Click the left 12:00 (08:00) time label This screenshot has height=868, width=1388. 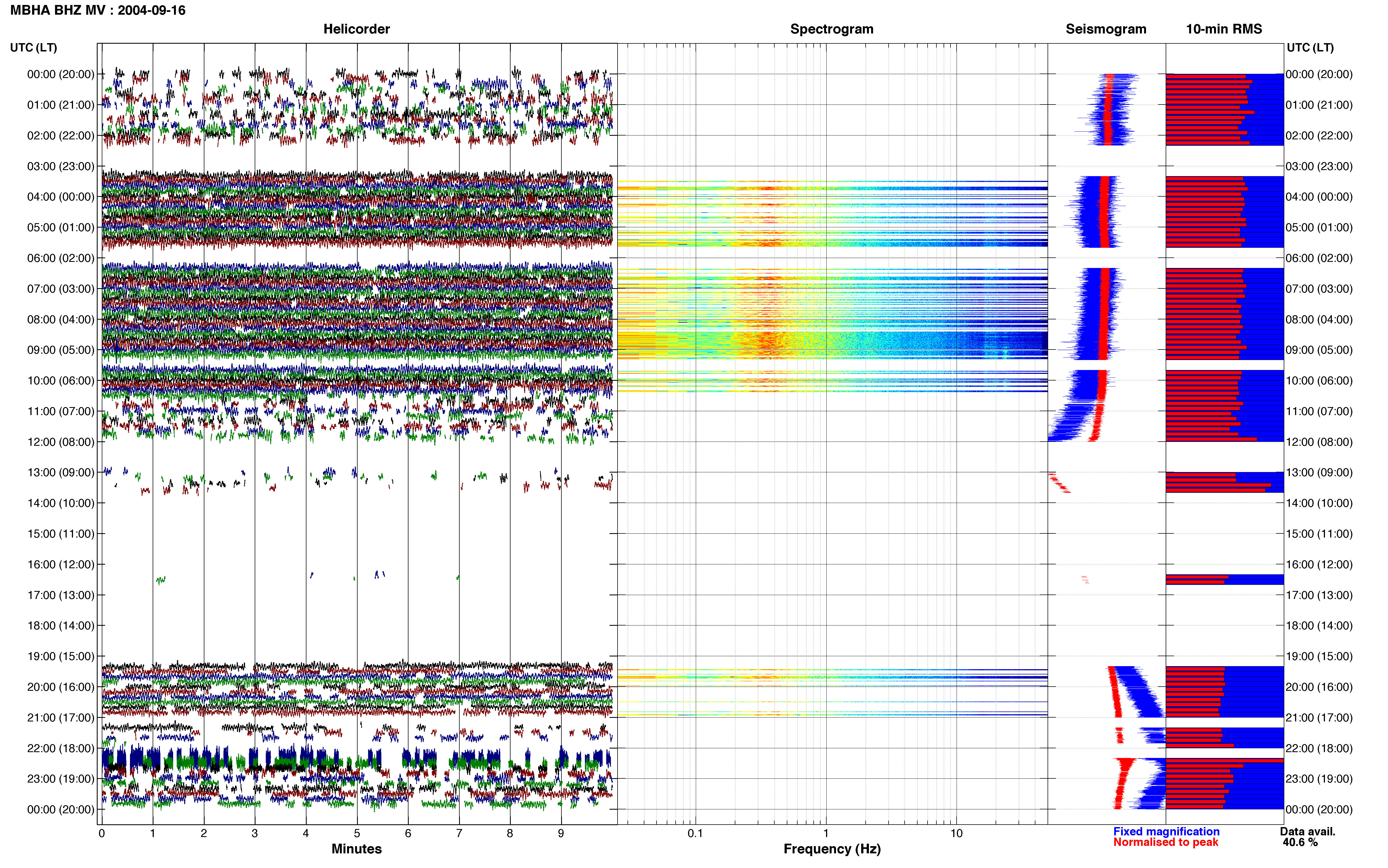[x=61, y=442]
